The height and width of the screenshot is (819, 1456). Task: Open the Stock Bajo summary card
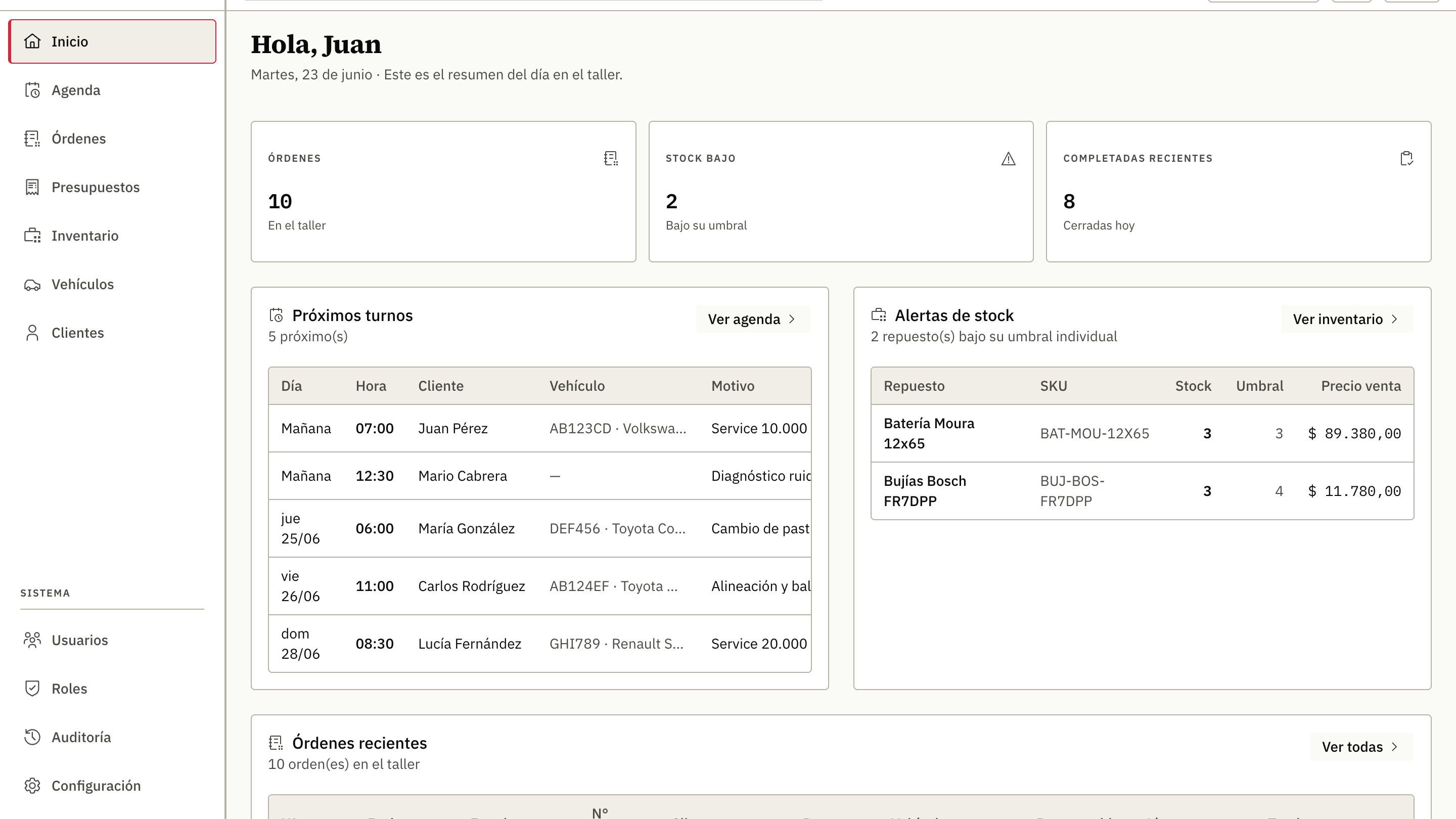coord(841,192)
